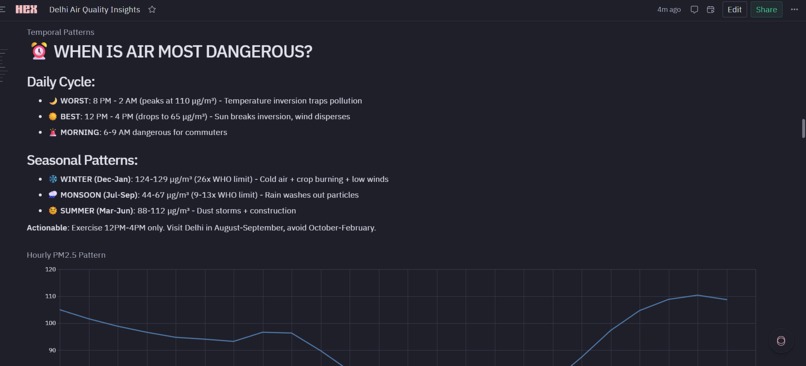Image resolution: width=806 pixels, height=366 pixels.
Task: Click the 110 y-axis label on chart
Action: 50,297
